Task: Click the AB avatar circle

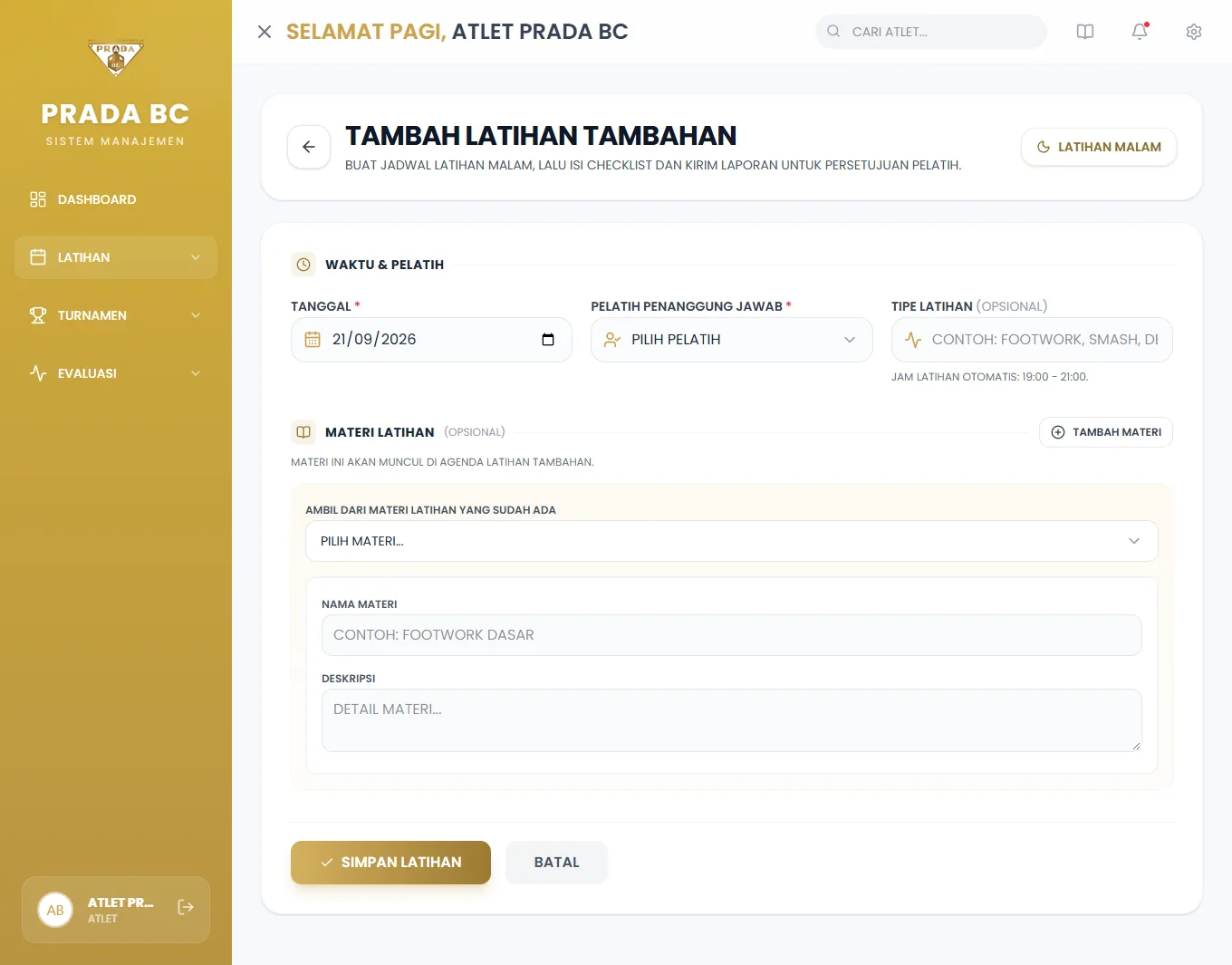Action: click(x=55, y=910)
